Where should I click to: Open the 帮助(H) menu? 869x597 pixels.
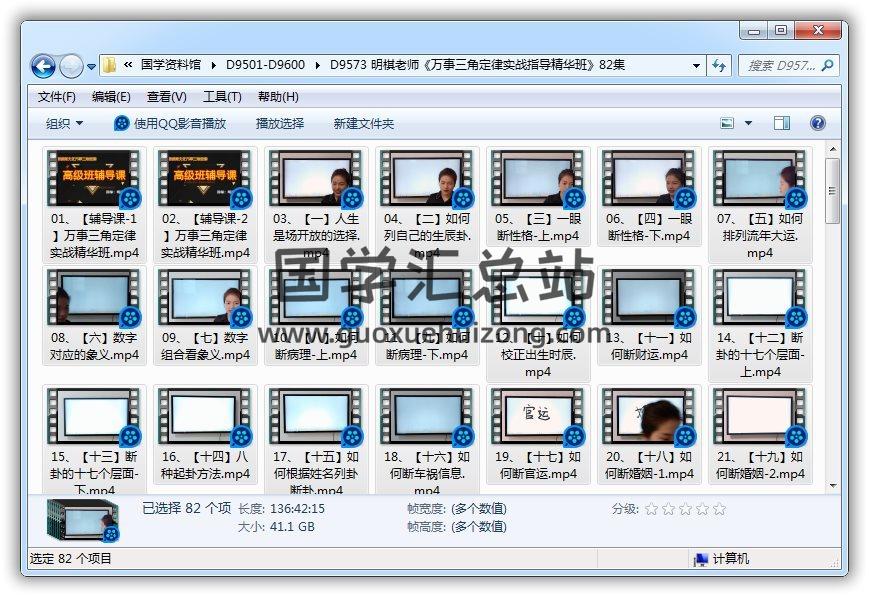[x=278, y=97]
